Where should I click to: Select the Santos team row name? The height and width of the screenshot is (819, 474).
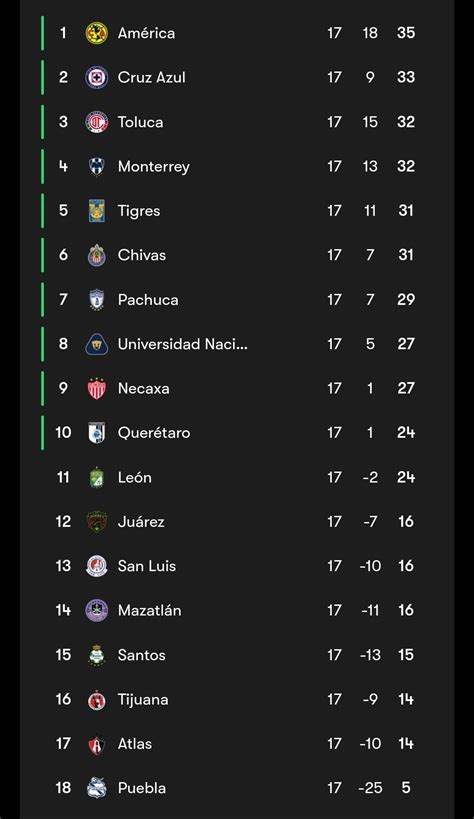tap(142, 655)
